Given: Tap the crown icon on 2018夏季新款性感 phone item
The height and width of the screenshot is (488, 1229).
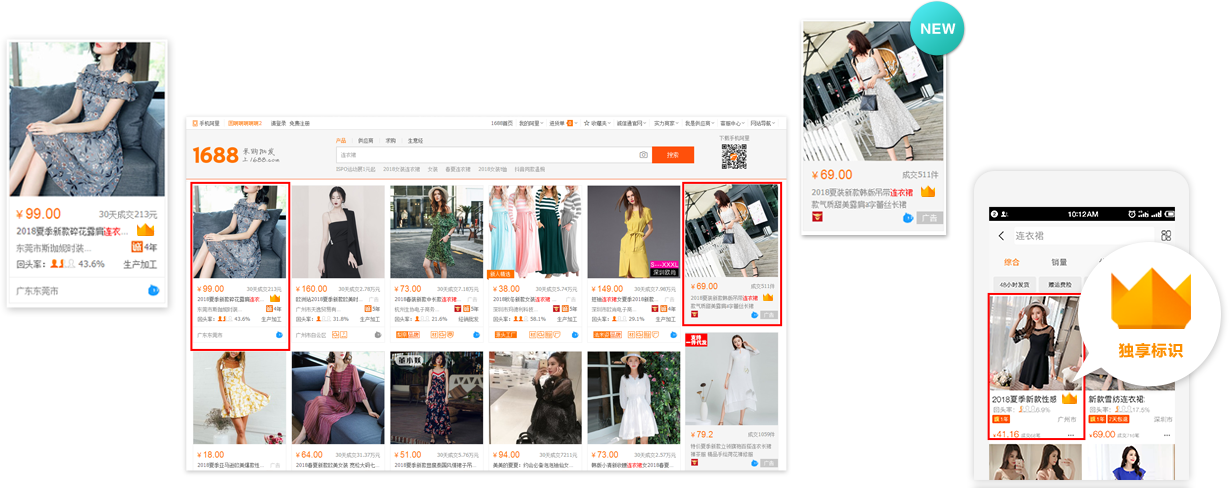Looking at the screenshot, I should pyautogui.click(x=1070, y=399).
